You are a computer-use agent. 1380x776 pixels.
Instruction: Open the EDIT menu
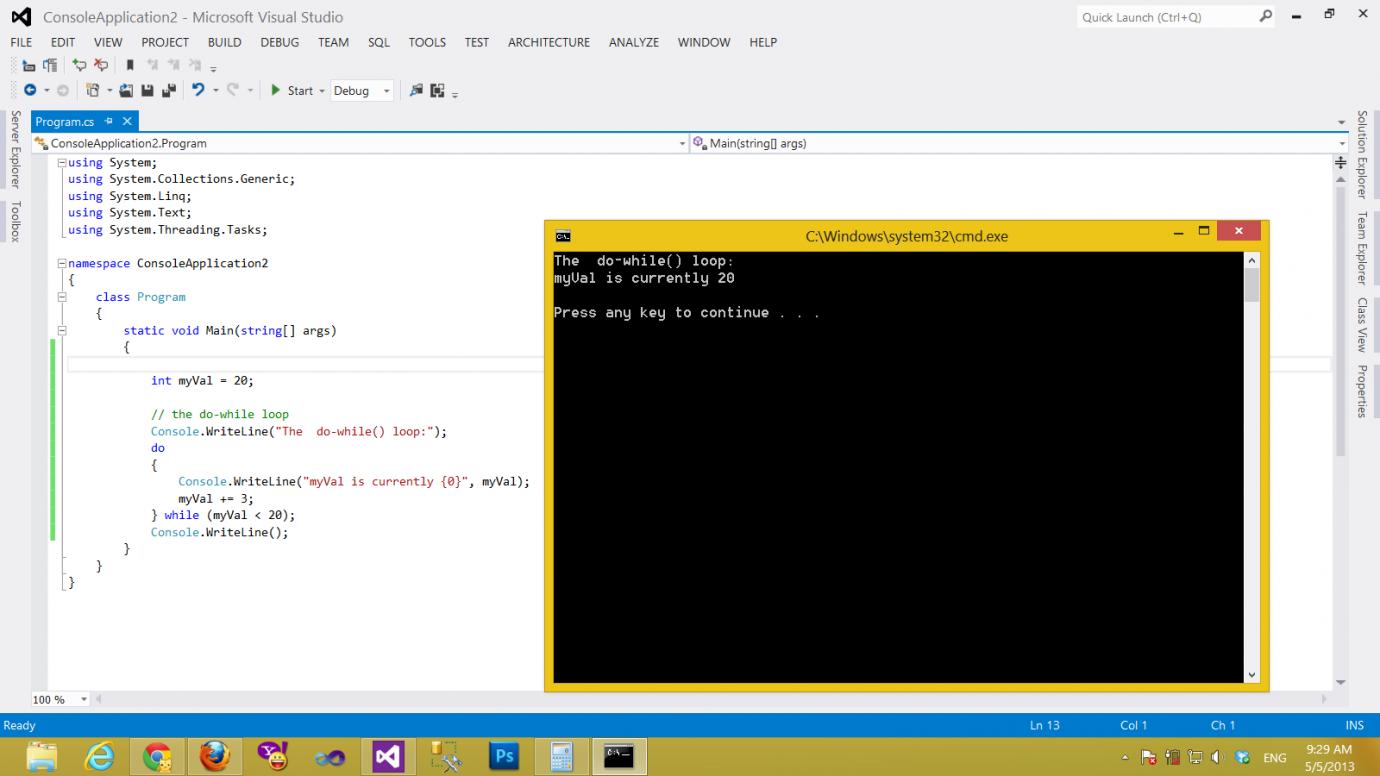coord(63,42)
